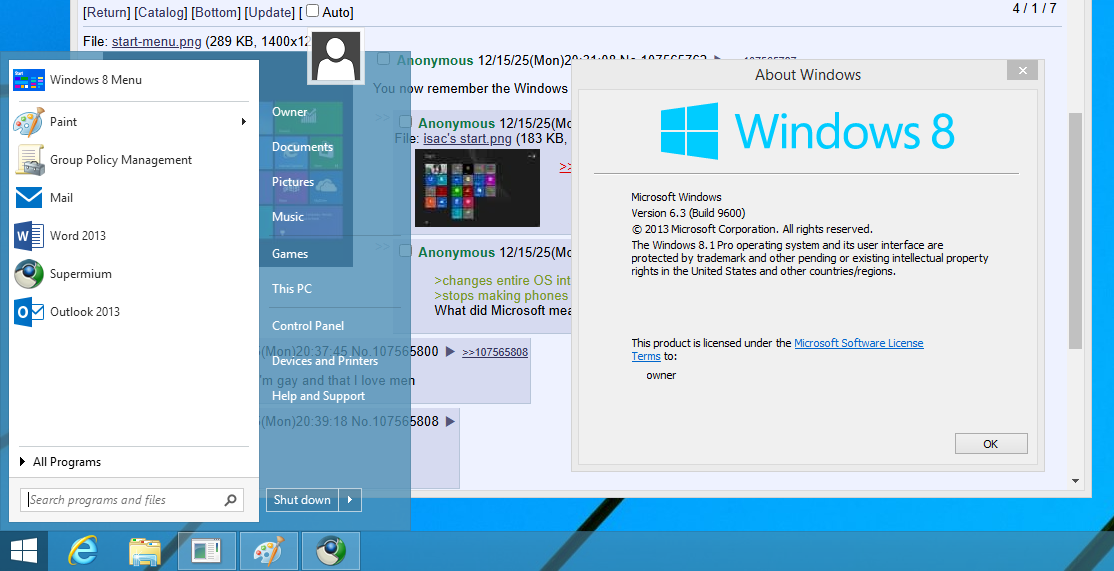Tick checkbox beside isac's start.png post
1114x571 pixels.
(x=405, y=122)
